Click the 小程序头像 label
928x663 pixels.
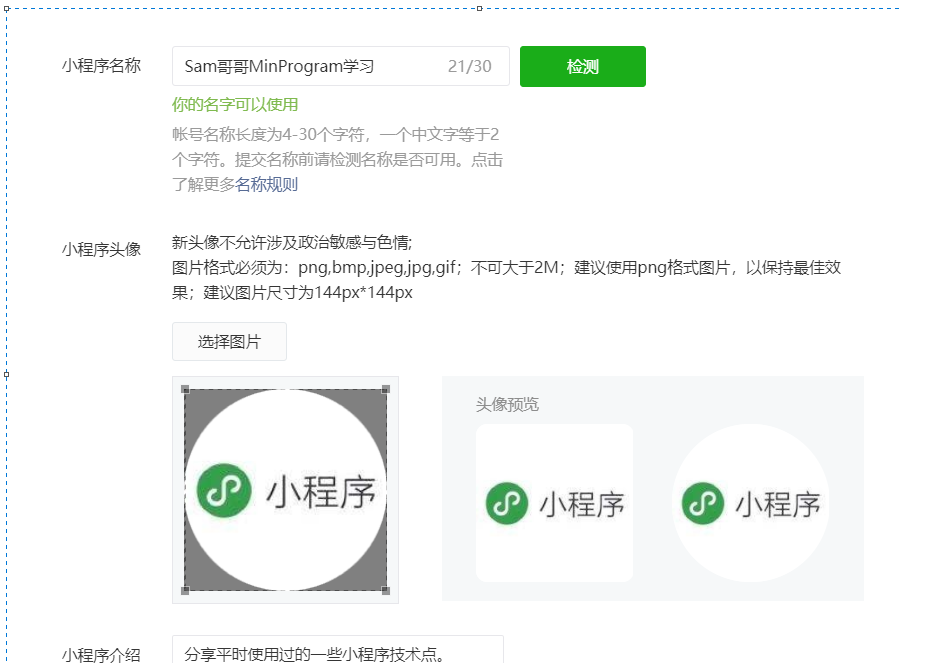click(101, 249)
